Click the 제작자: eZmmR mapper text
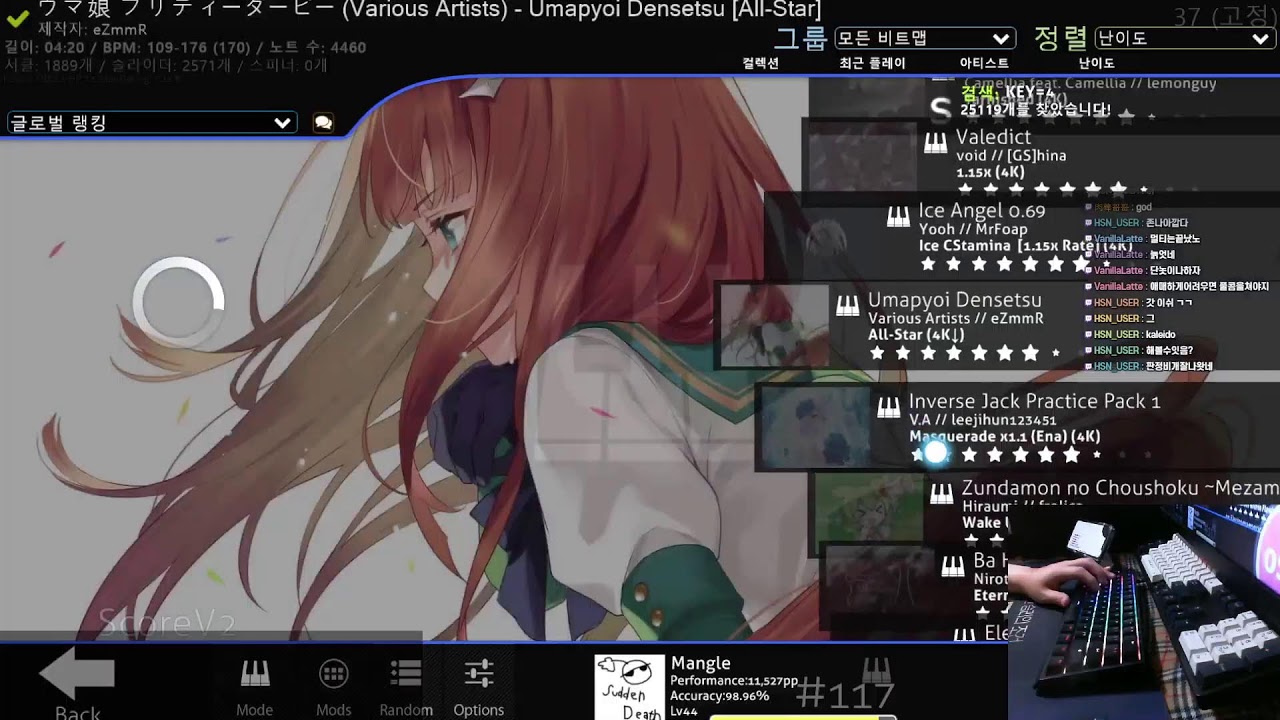The width and height of the screenshot is (1280, 720). [93, 29]
